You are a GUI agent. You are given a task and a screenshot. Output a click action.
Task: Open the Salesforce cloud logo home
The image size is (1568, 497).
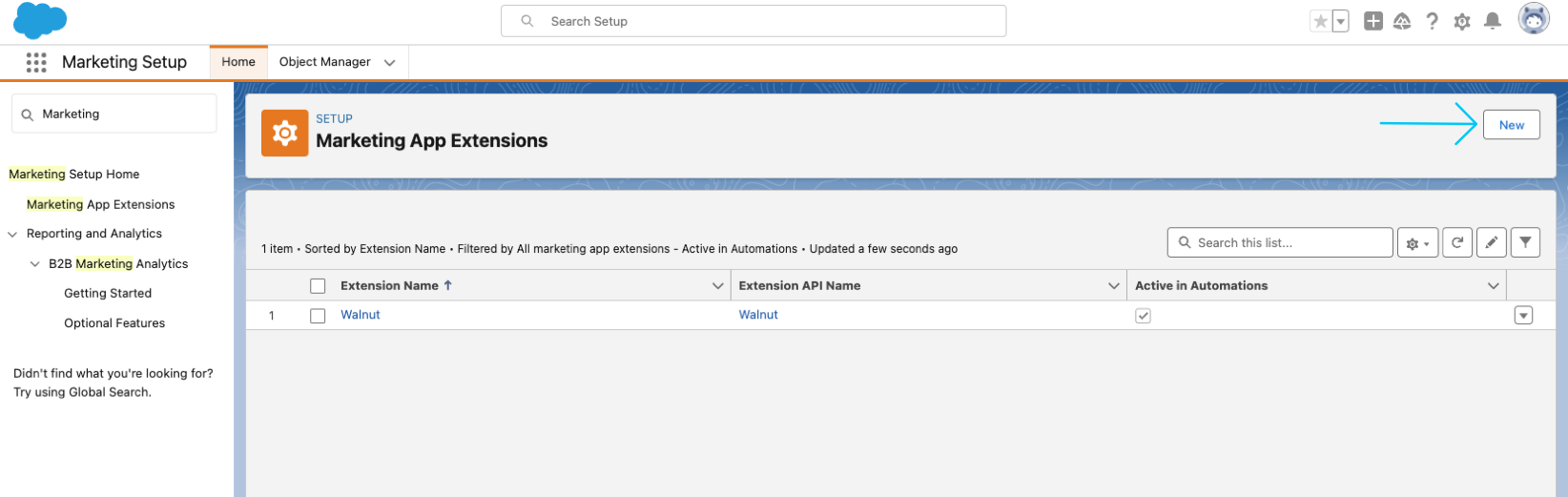coord(40,20)
